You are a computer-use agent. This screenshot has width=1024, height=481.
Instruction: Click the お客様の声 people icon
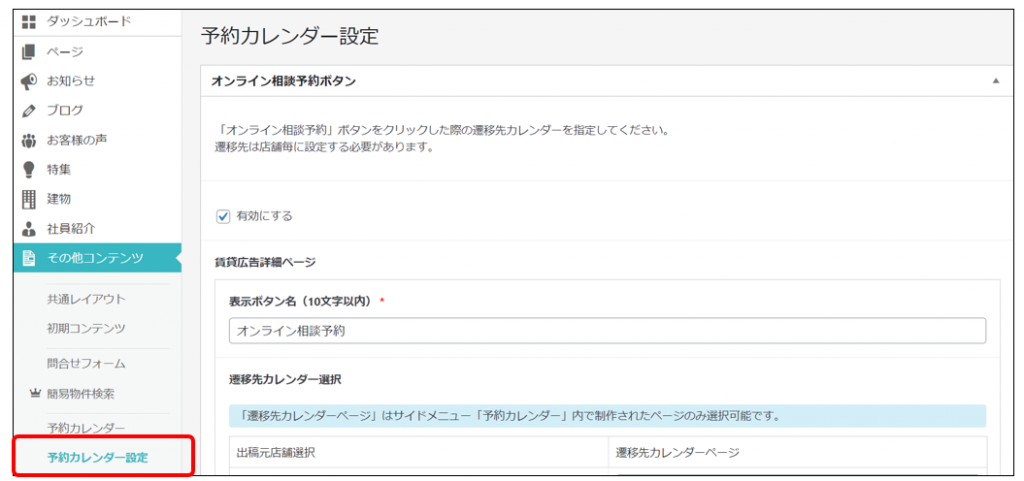point(29,140)
